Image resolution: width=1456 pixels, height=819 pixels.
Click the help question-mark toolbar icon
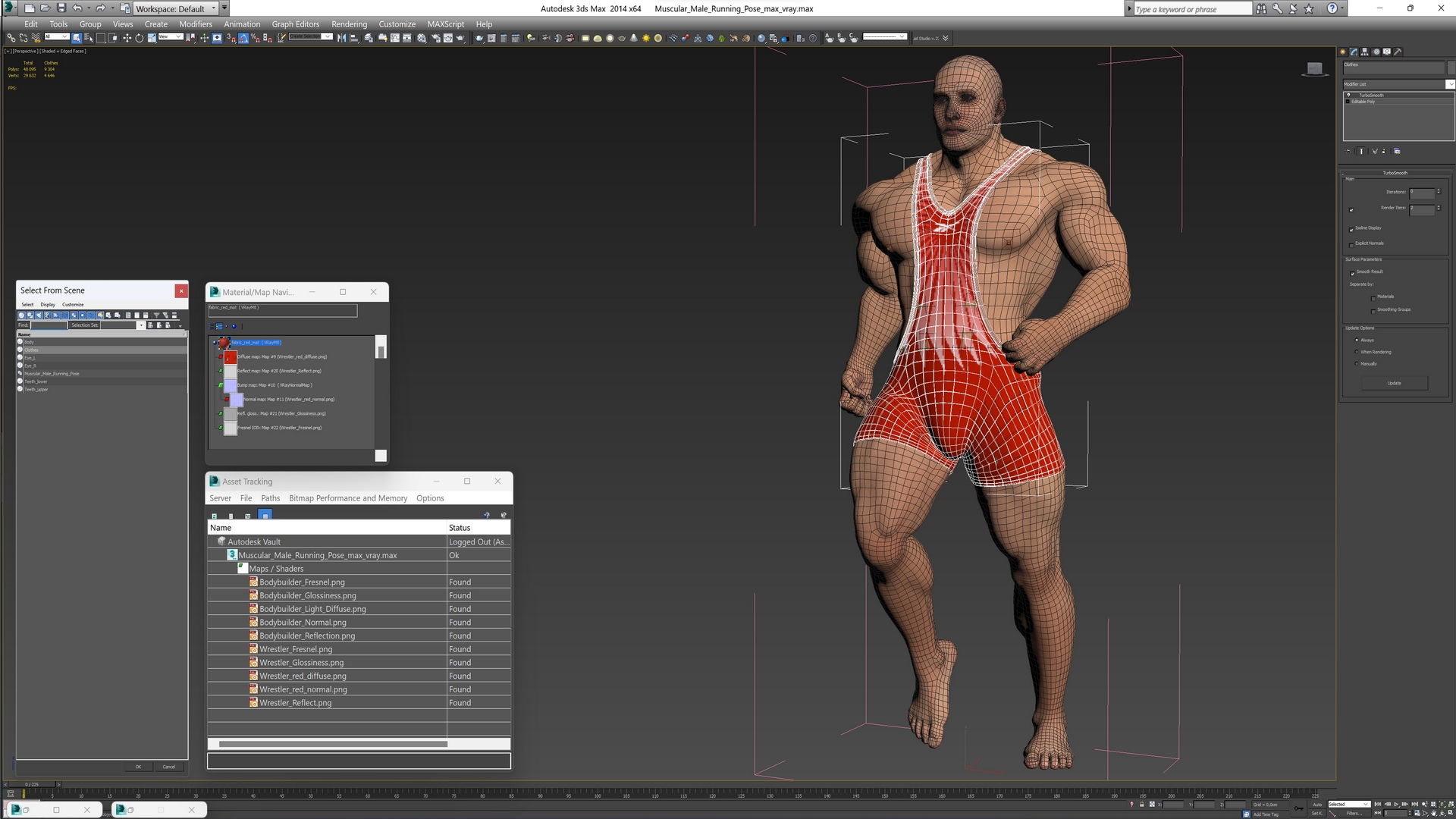(813, 38)
